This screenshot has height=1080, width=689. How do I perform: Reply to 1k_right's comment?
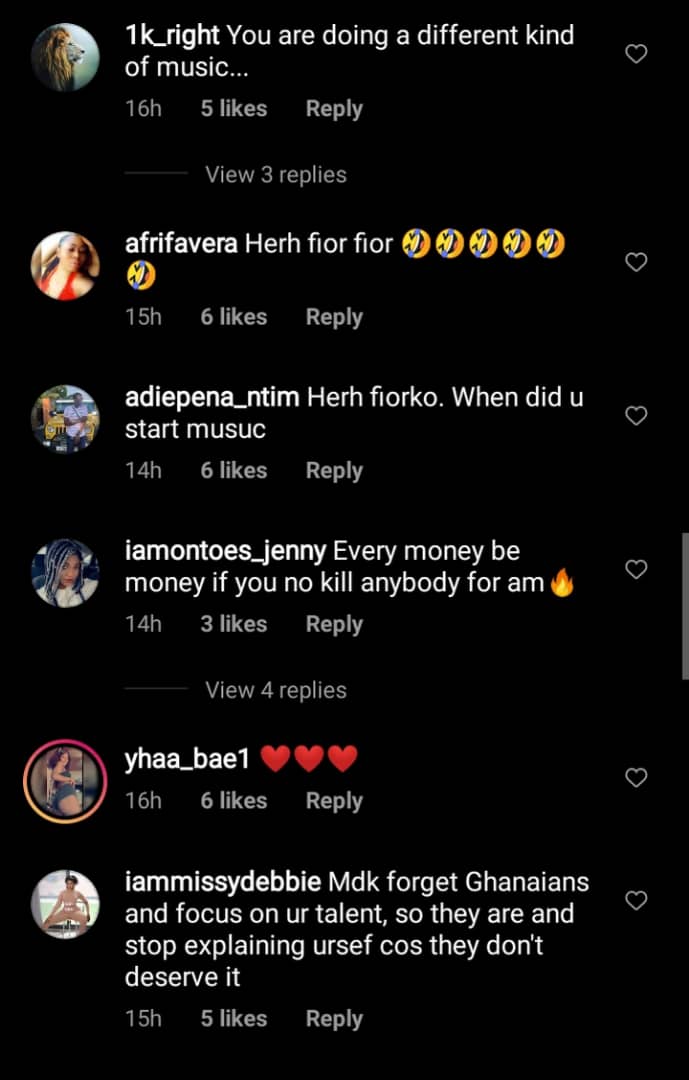tap(334, 109)
